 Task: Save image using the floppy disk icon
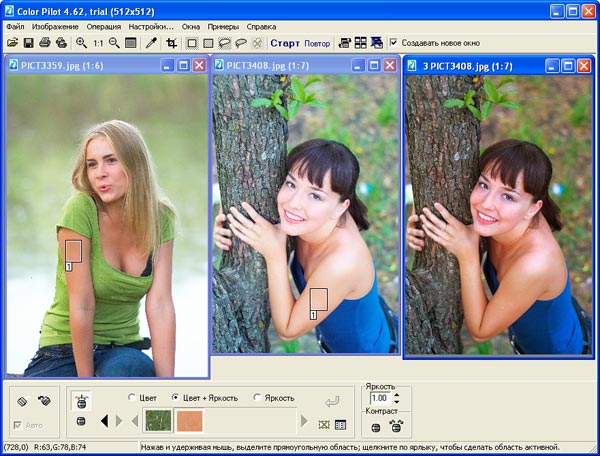pos(28,43)
